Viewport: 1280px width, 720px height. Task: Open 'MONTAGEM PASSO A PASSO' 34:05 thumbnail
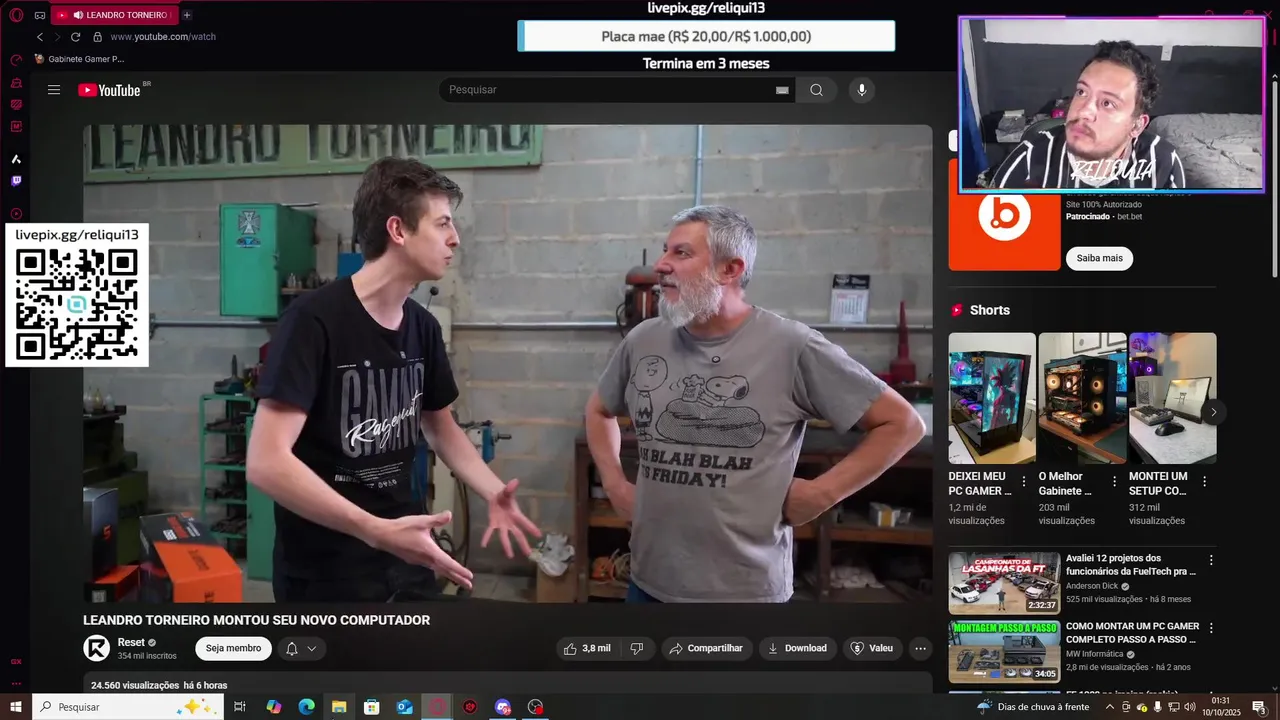tap(1004, 651)
